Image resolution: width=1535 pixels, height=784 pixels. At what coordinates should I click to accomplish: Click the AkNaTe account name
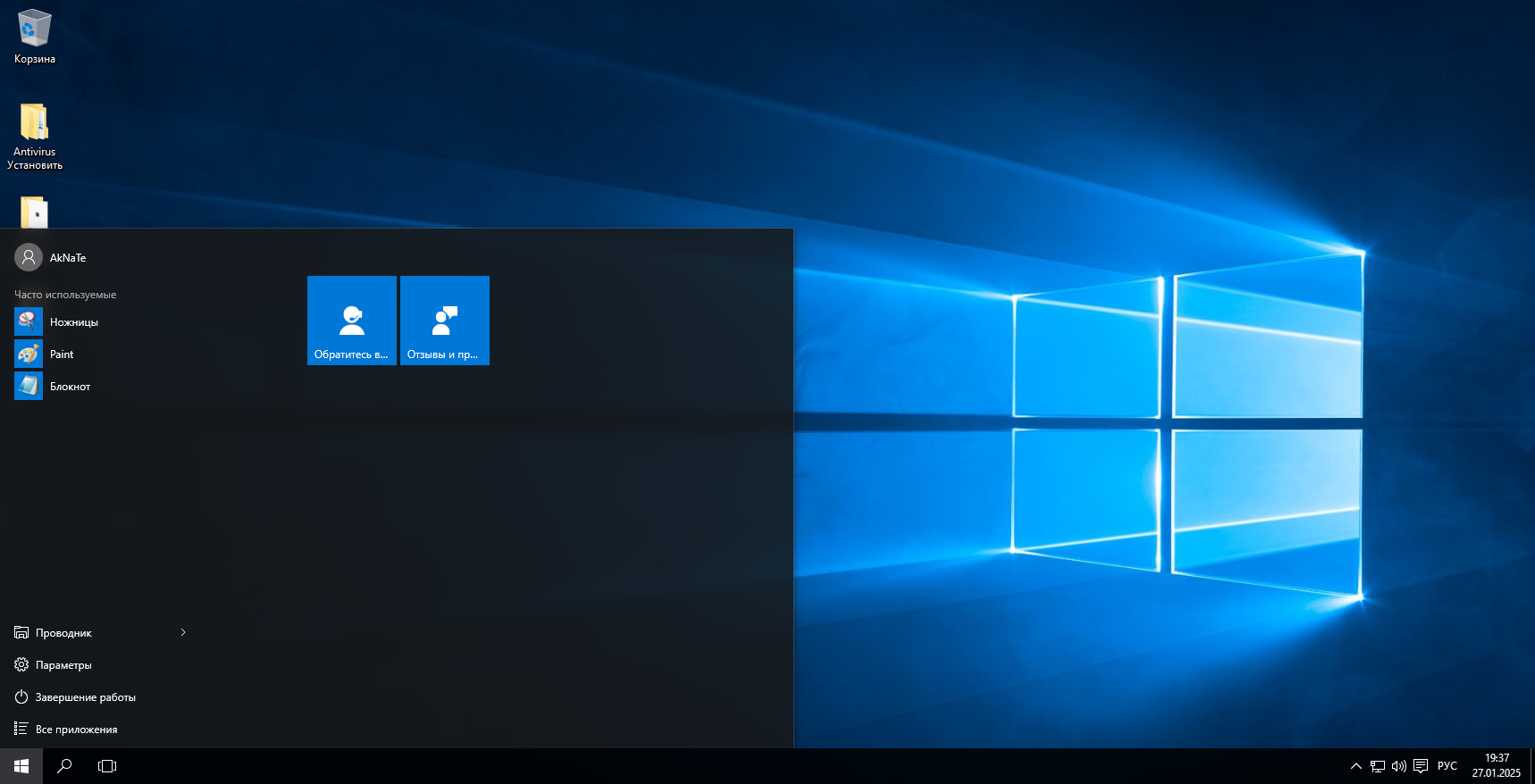pos(68,258)
